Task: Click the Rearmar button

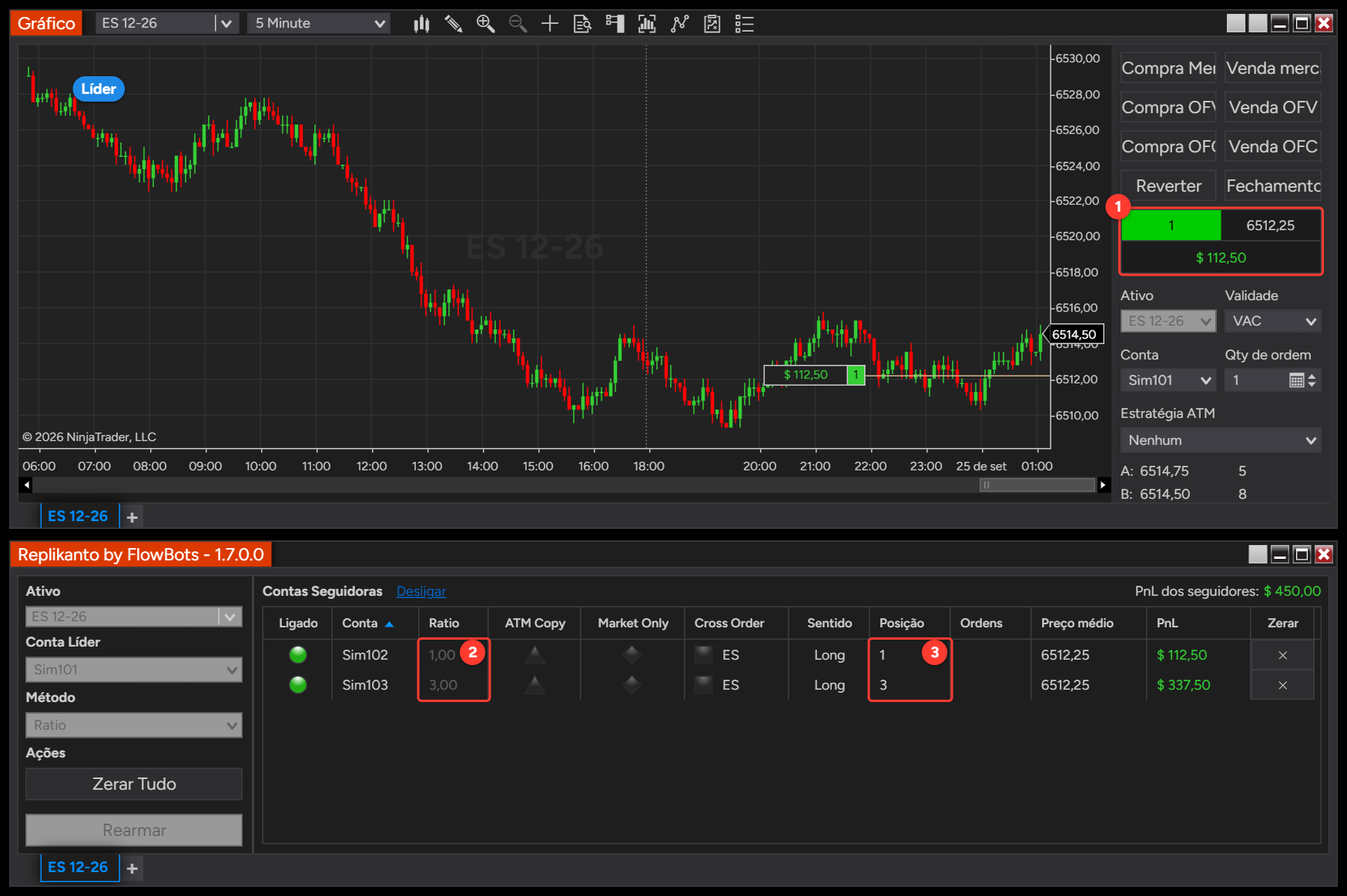Action: (x=134, y=831)
